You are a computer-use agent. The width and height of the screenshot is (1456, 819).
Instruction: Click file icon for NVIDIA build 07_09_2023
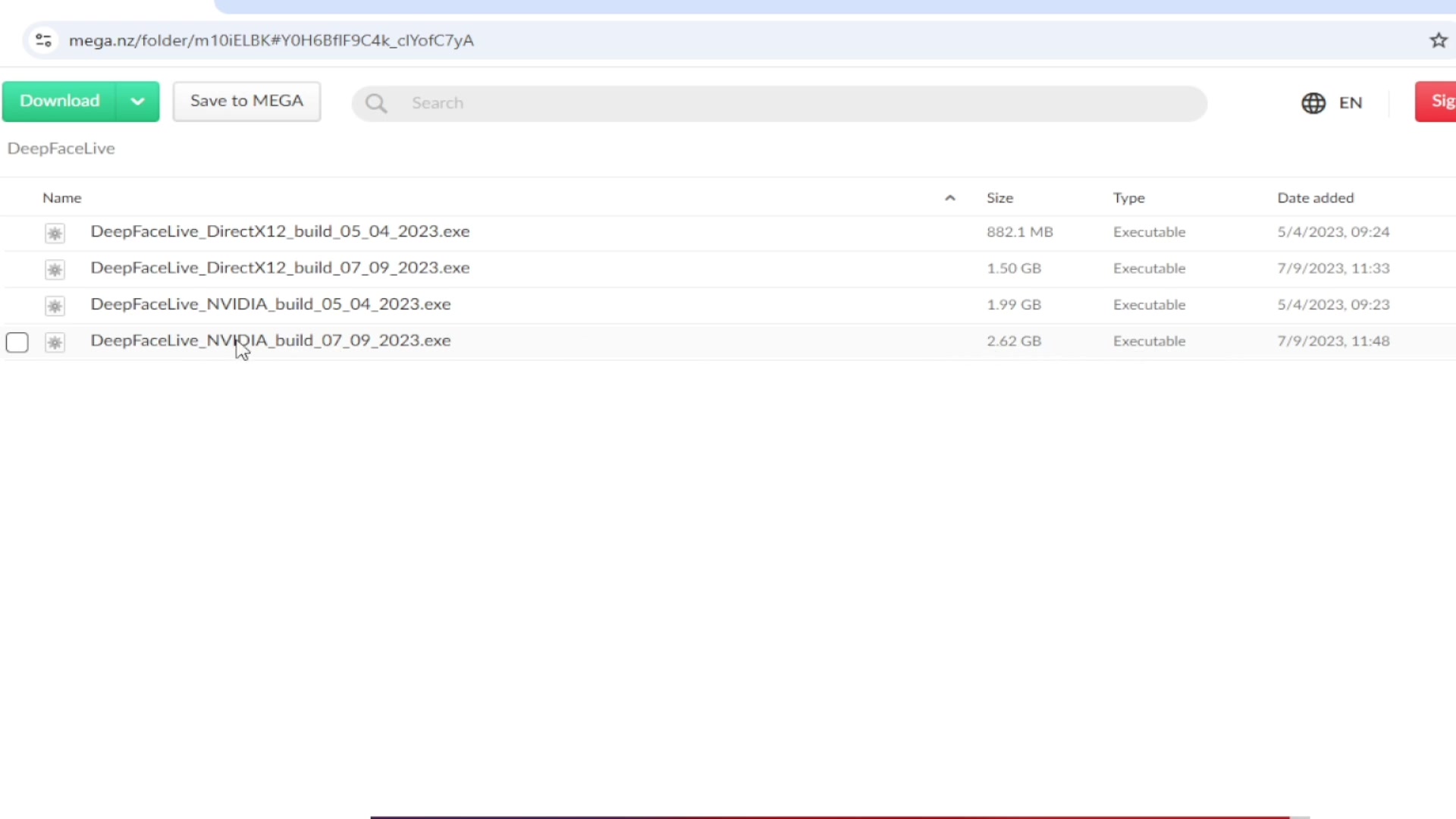pos(55,342)
